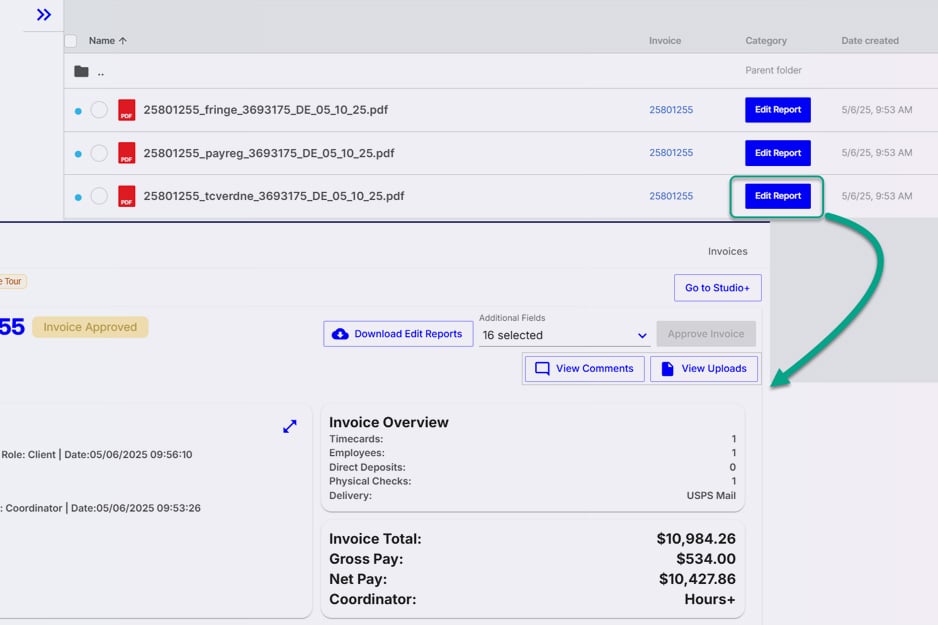
Task: Open View Uploads
Action: pos(703,369)
